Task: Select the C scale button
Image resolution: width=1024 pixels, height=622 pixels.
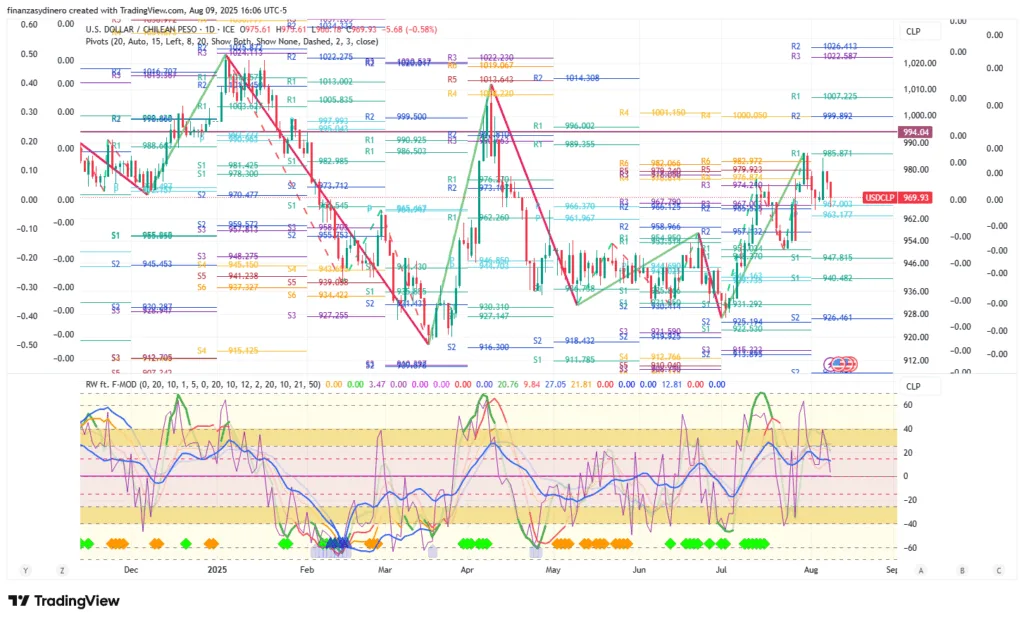Action: pyautogui.click(x=999, y=570)
